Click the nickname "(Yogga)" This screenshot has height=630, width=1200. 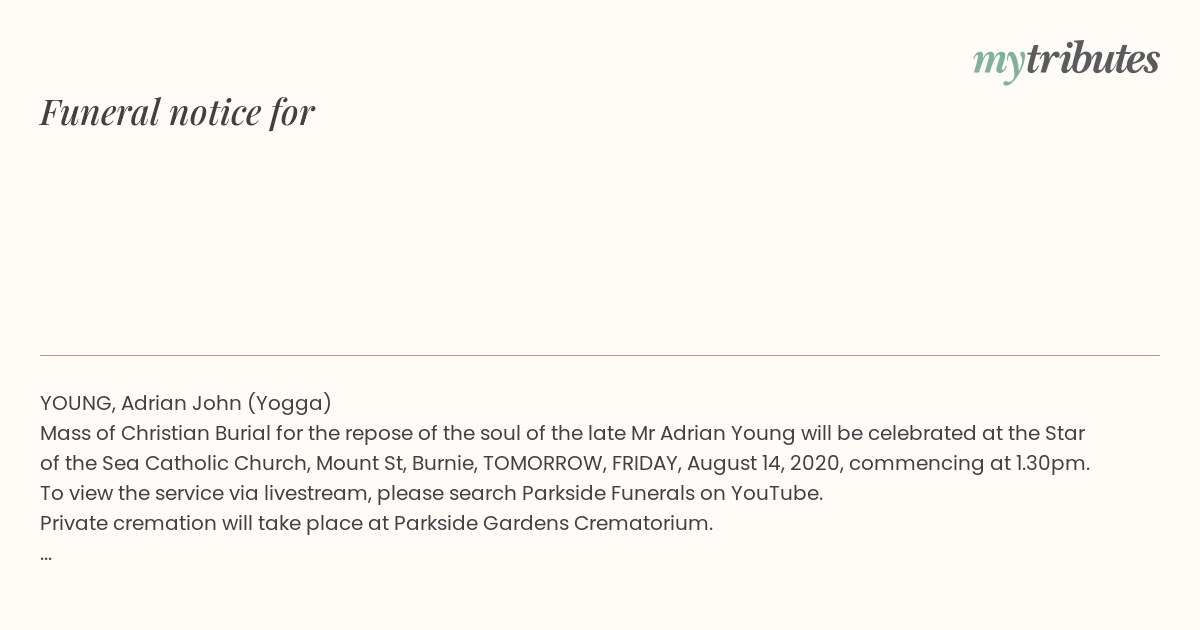click(x=289, y=403)
